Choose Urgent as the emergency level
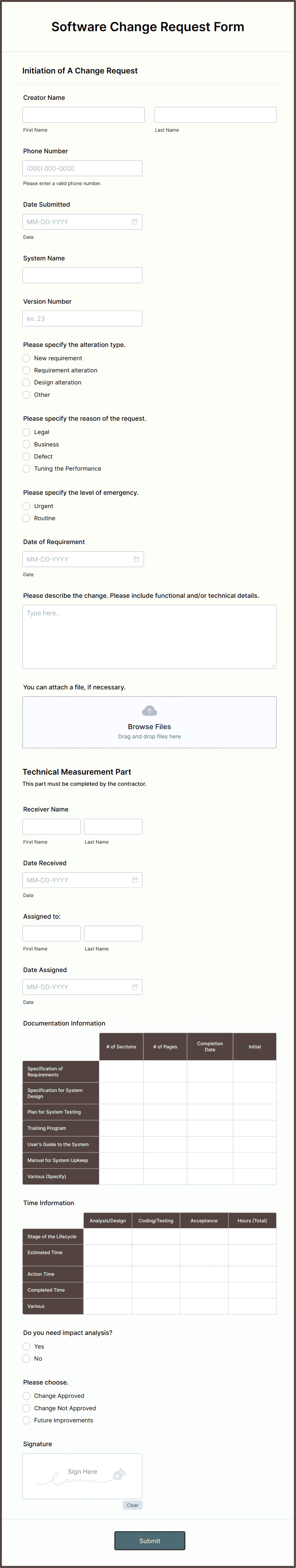Screen dimensions: 296x1568 [x=26, y=506]
